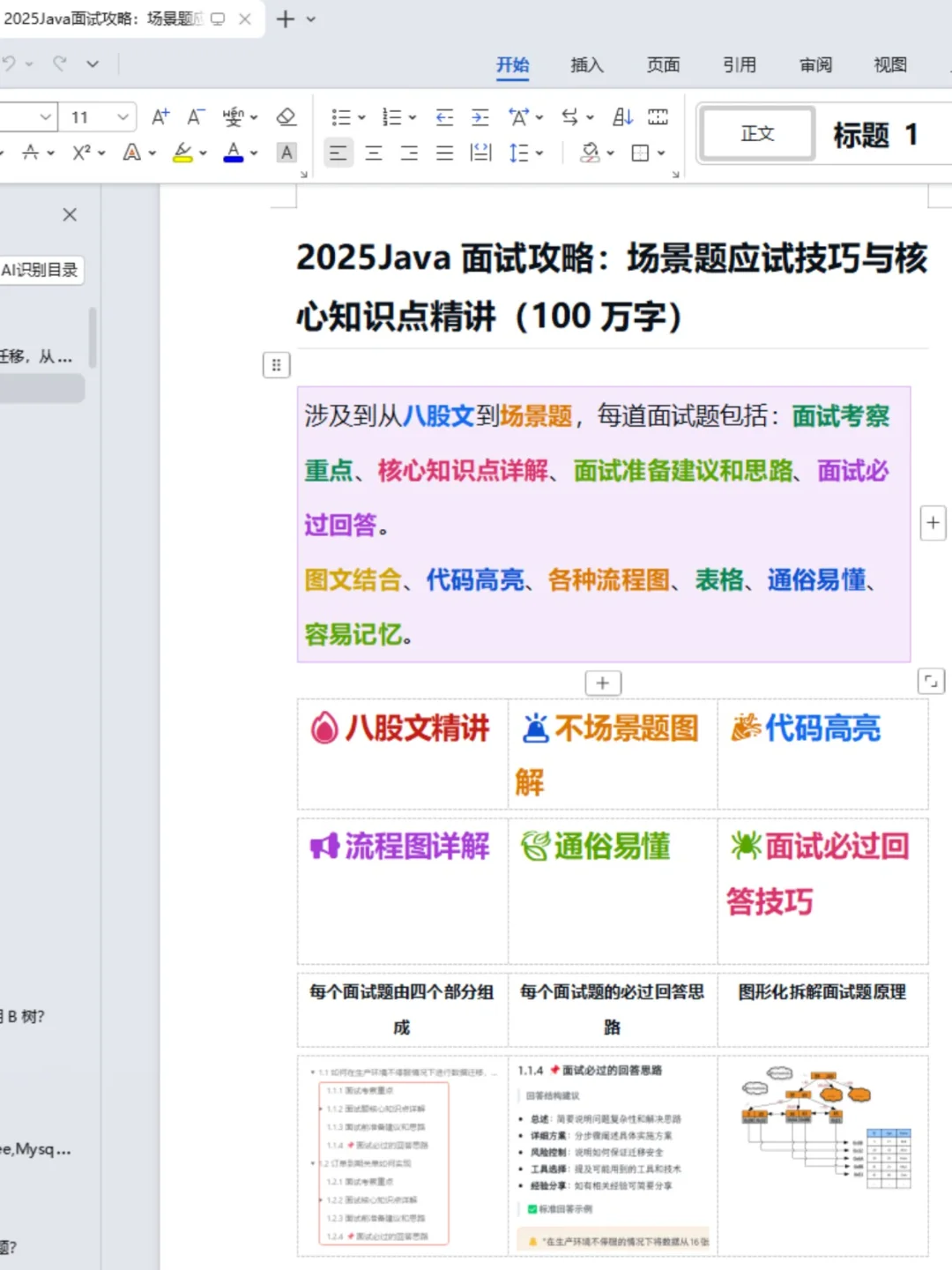This screenshot has width=952, height=1270.
Task: Open numbered list style dropdown arrow
Action: (413, 117)
